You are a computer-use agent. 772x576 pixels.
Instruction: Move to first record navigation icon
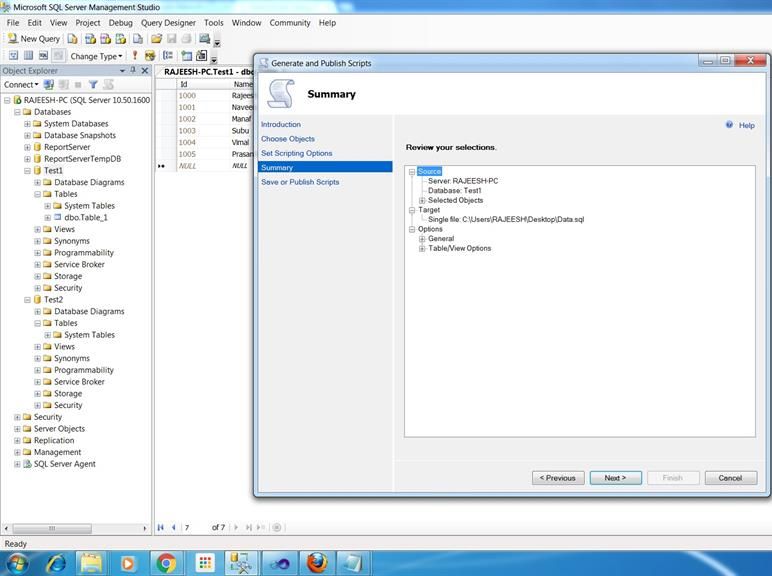[x=161, y=527]
